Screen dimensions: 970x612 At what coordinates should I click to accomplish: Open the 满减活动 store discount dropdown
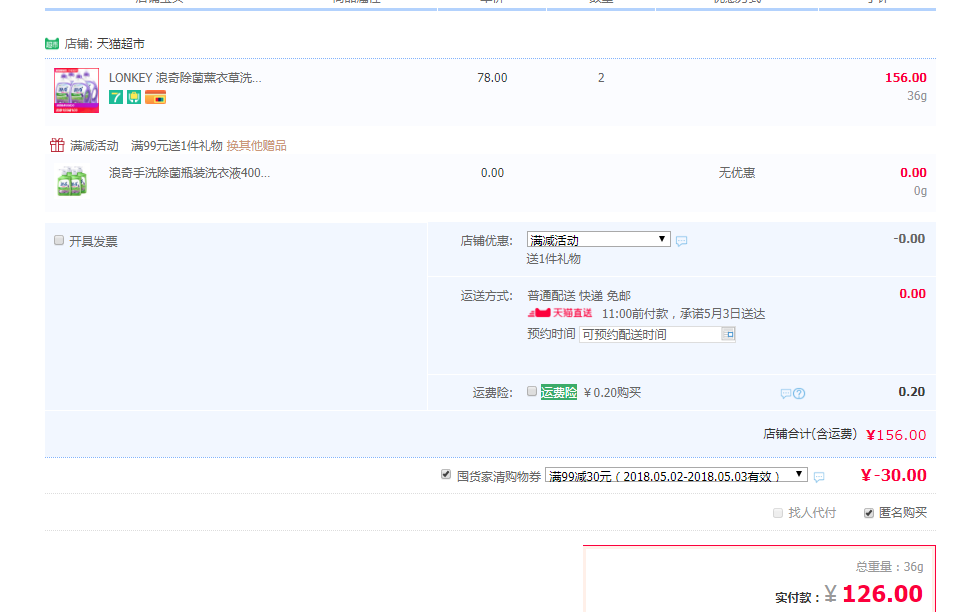(x=599, y=239)
